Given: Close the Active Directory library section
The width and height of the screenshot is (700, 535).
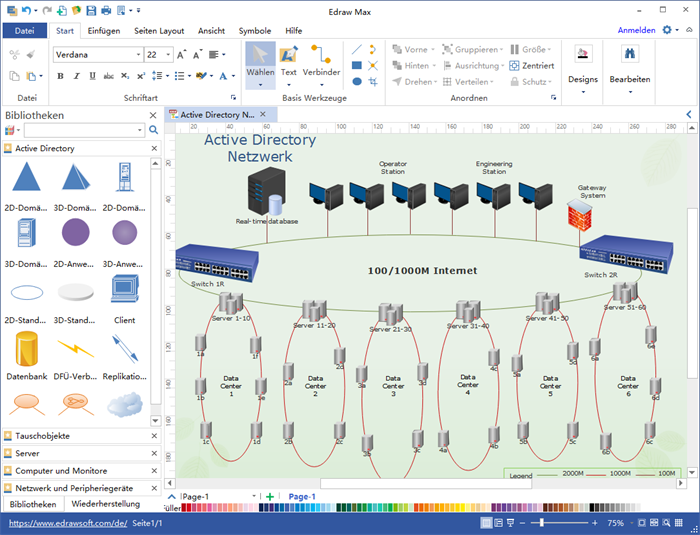Looking at the screenshot, I should pos(154,148).
